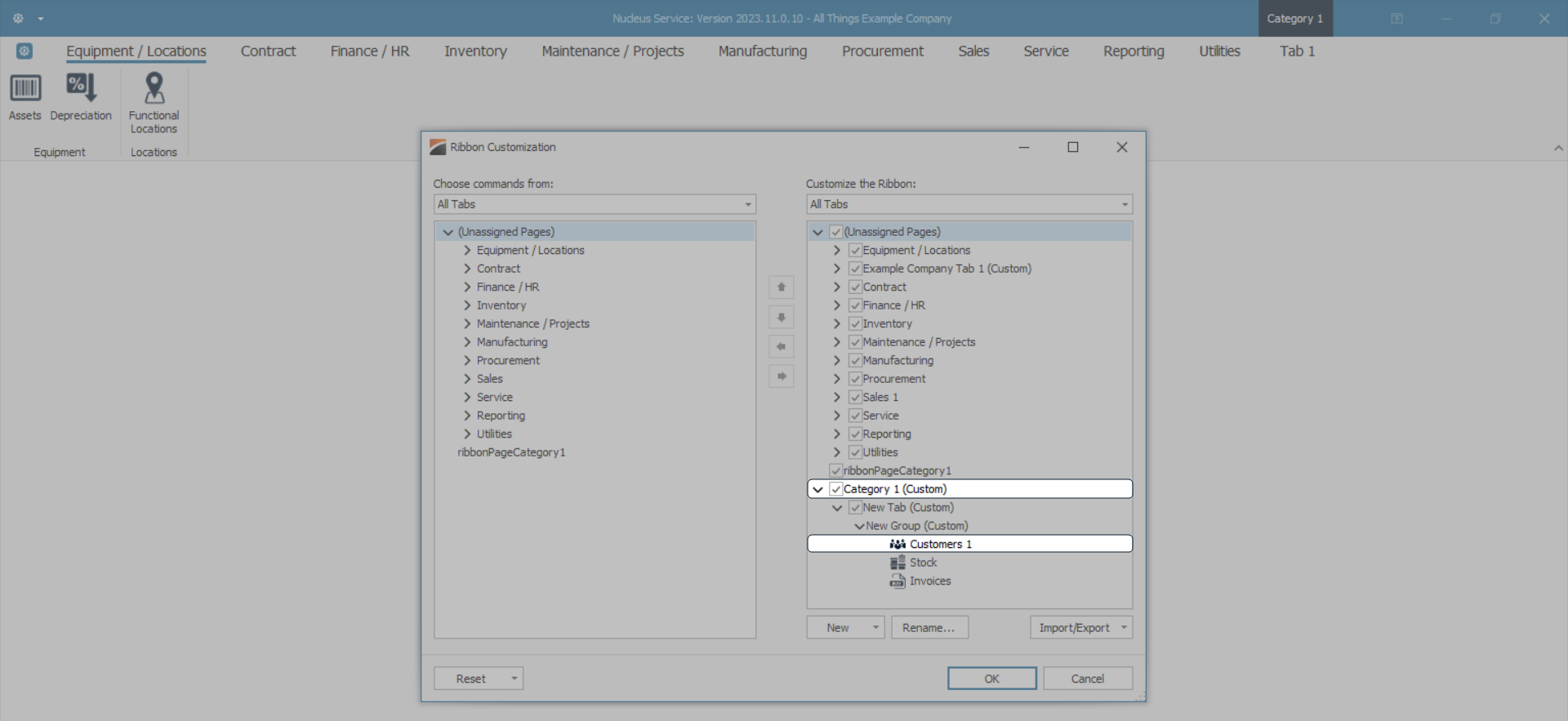Select Inventory in the right ribbon list
The width and height of the screenshot is (1568, 721).
[x=887, y=324]
